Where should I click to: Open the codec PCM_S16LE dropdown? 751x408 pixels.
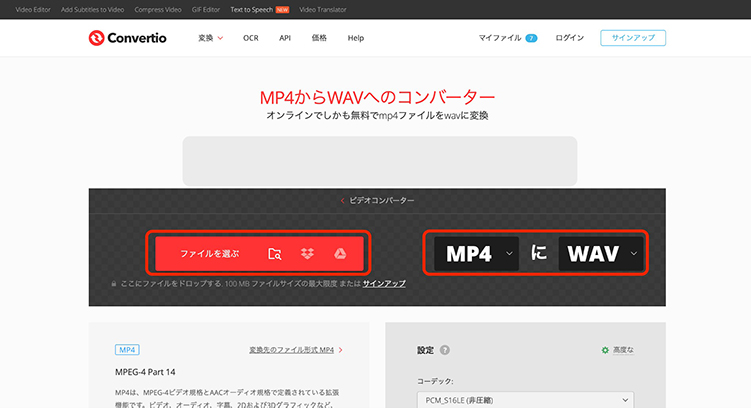525,400
